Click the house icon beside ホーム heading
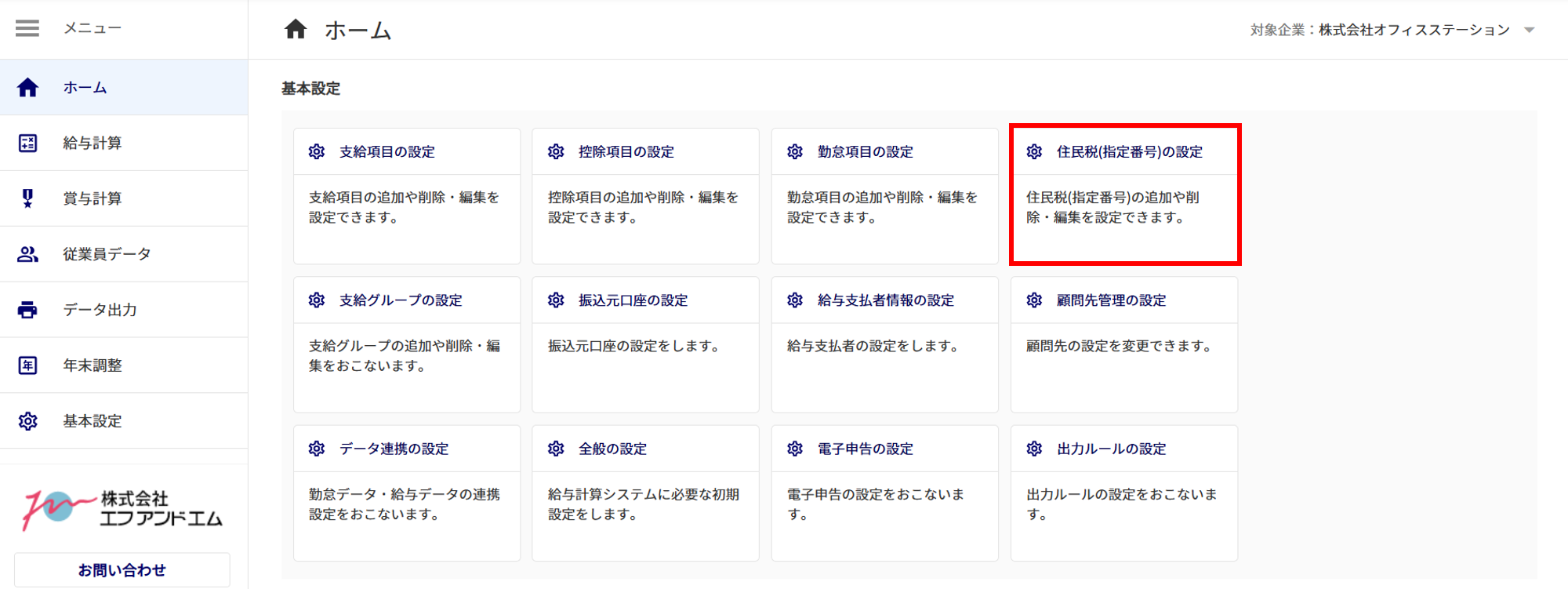Image resolution: width=1568 pixels, height=589 pixels. tap(296, 29)
